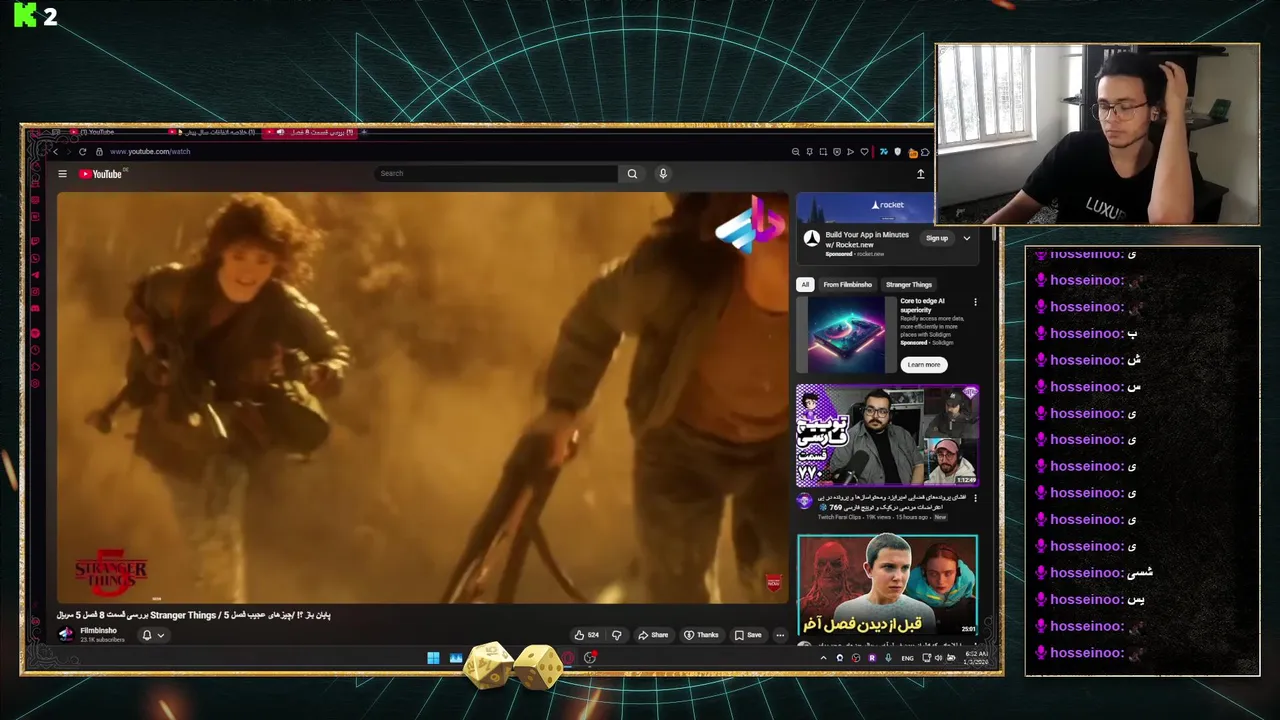
Task: Select the From Filmbinsho filter chip
Action: pyautogui.click(x=848, y=285)
